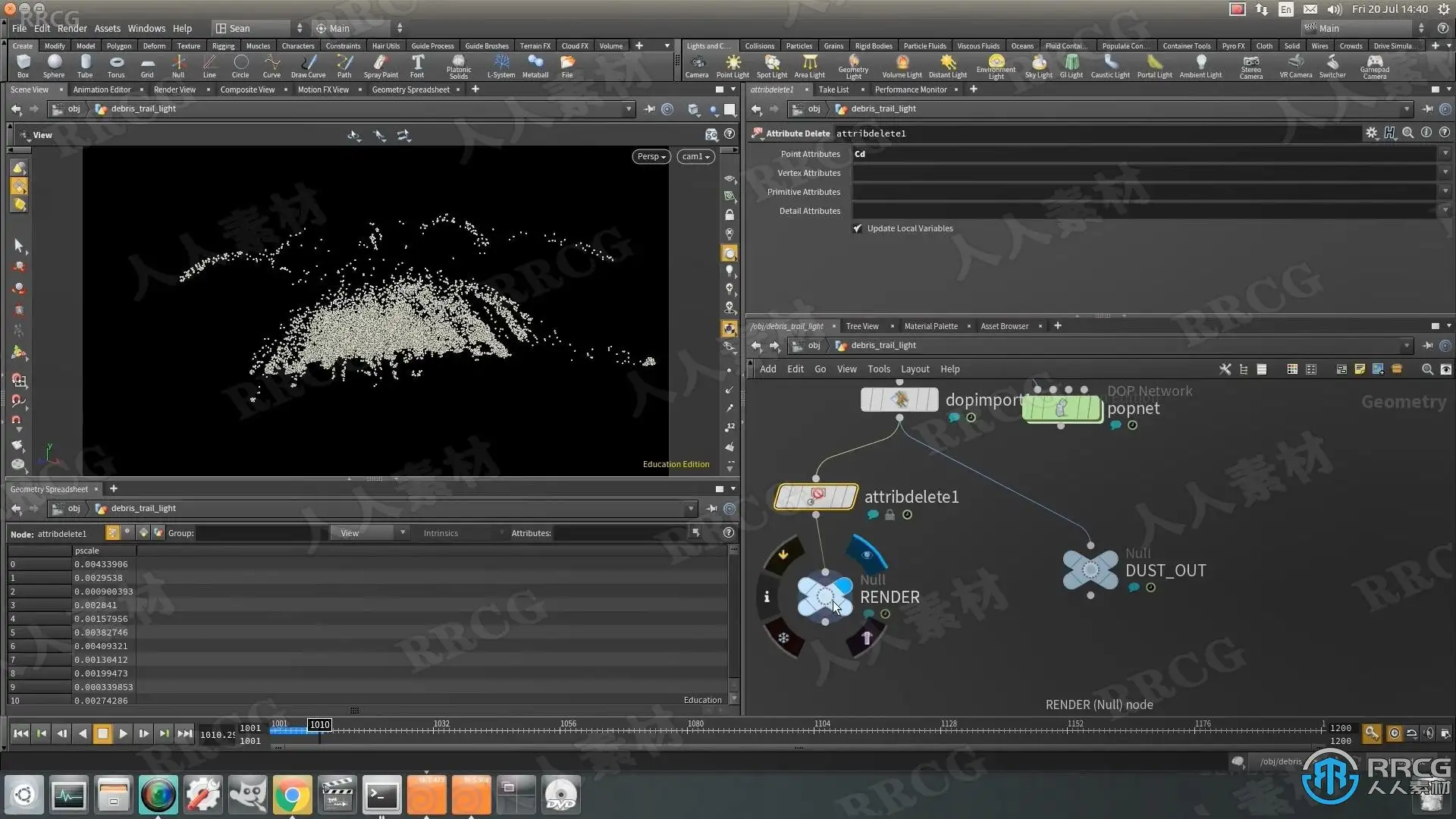Select the Box shelf tool
The width and height of the screenshot is (1456, 819).
click(x=23, y=66)
